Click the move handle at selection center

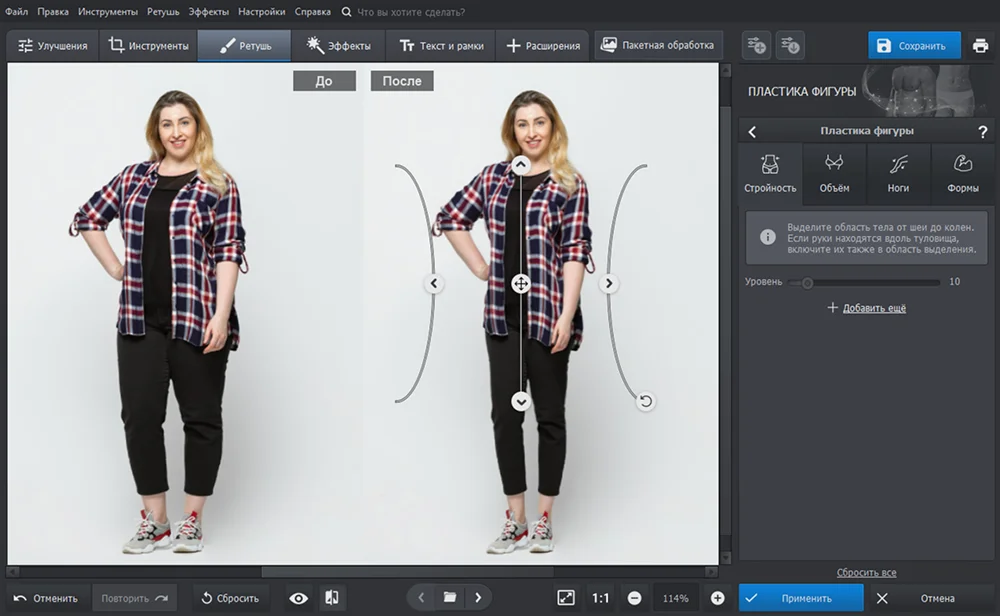click(x=520, y=283)
